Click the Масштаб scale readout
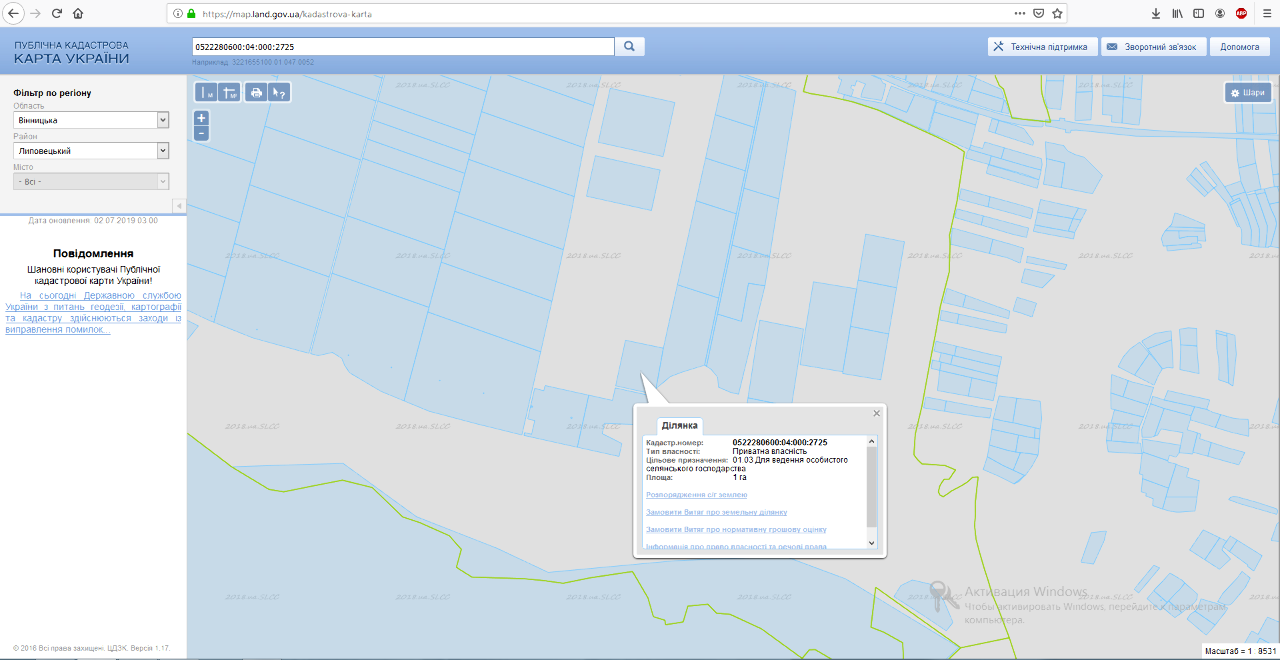 pyautogui.click(x=1238, y=651)
